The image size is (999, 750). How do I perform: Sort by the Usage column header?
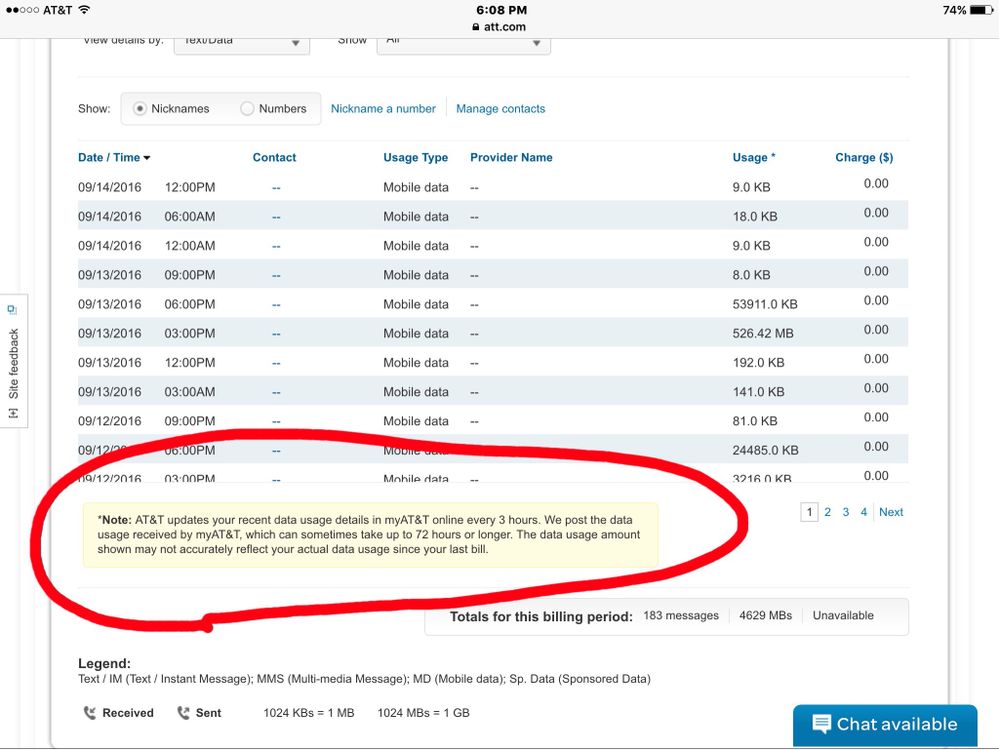coord(753,157)
